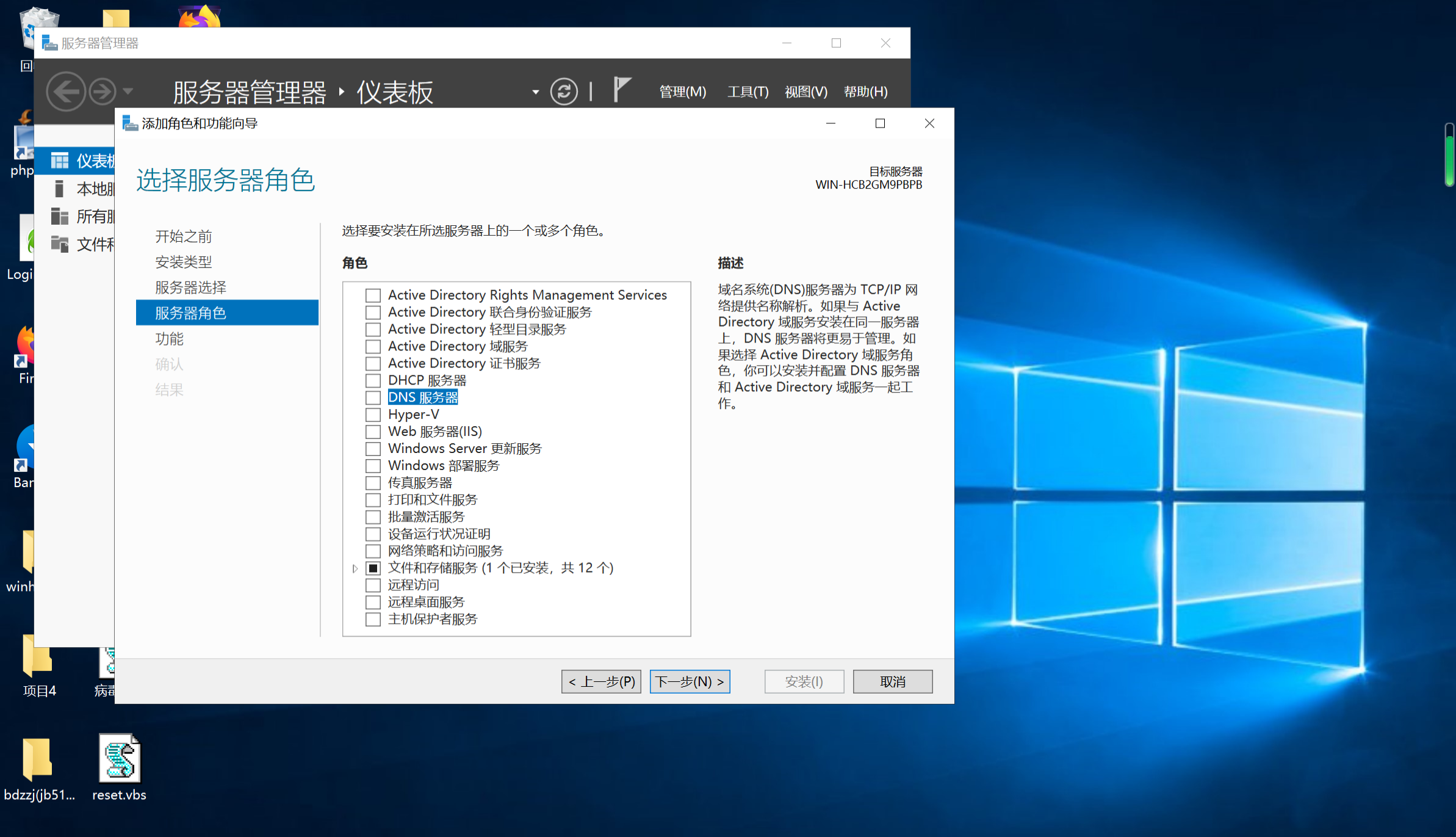
Task: Select the DNS 服务器 role label
Action: click(423, 397)
